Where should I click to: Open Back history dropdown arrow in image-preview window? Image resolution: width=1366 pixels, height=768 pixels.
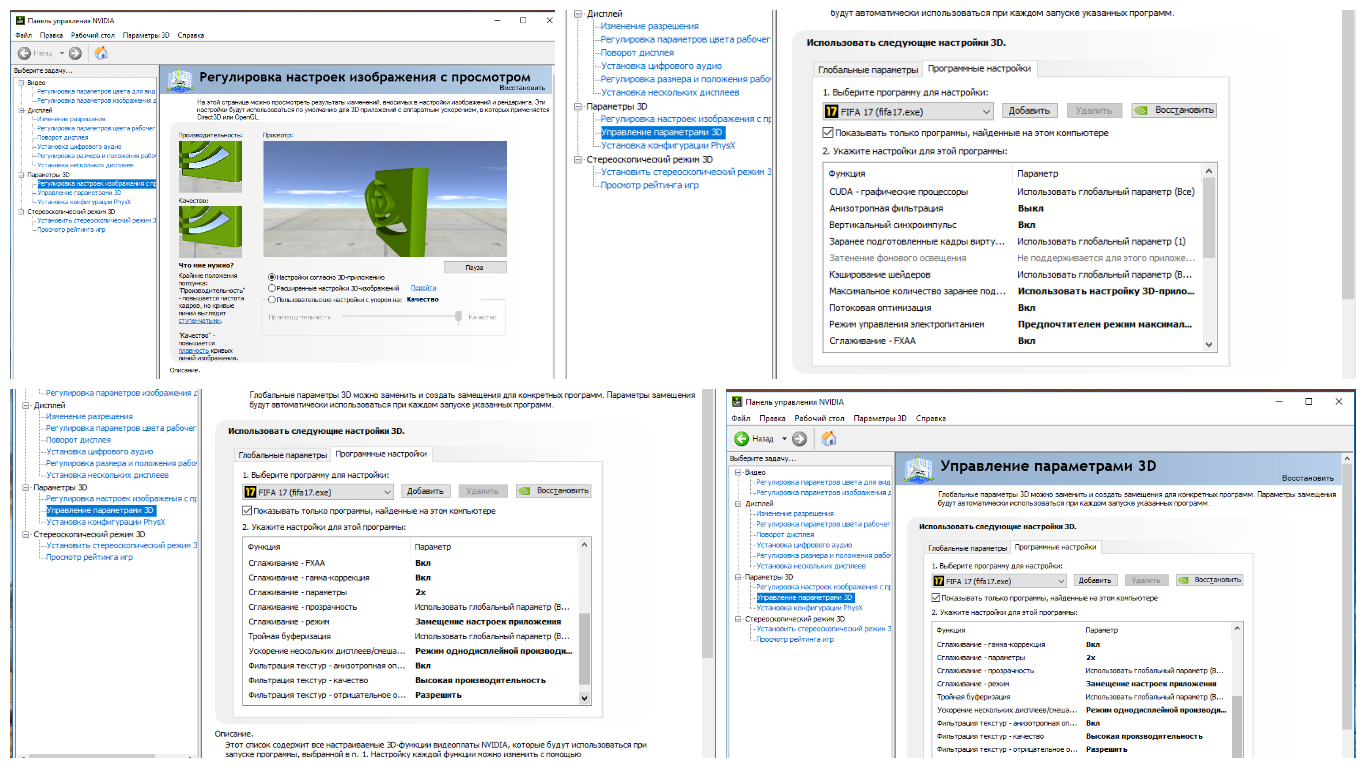click(61, 53)
